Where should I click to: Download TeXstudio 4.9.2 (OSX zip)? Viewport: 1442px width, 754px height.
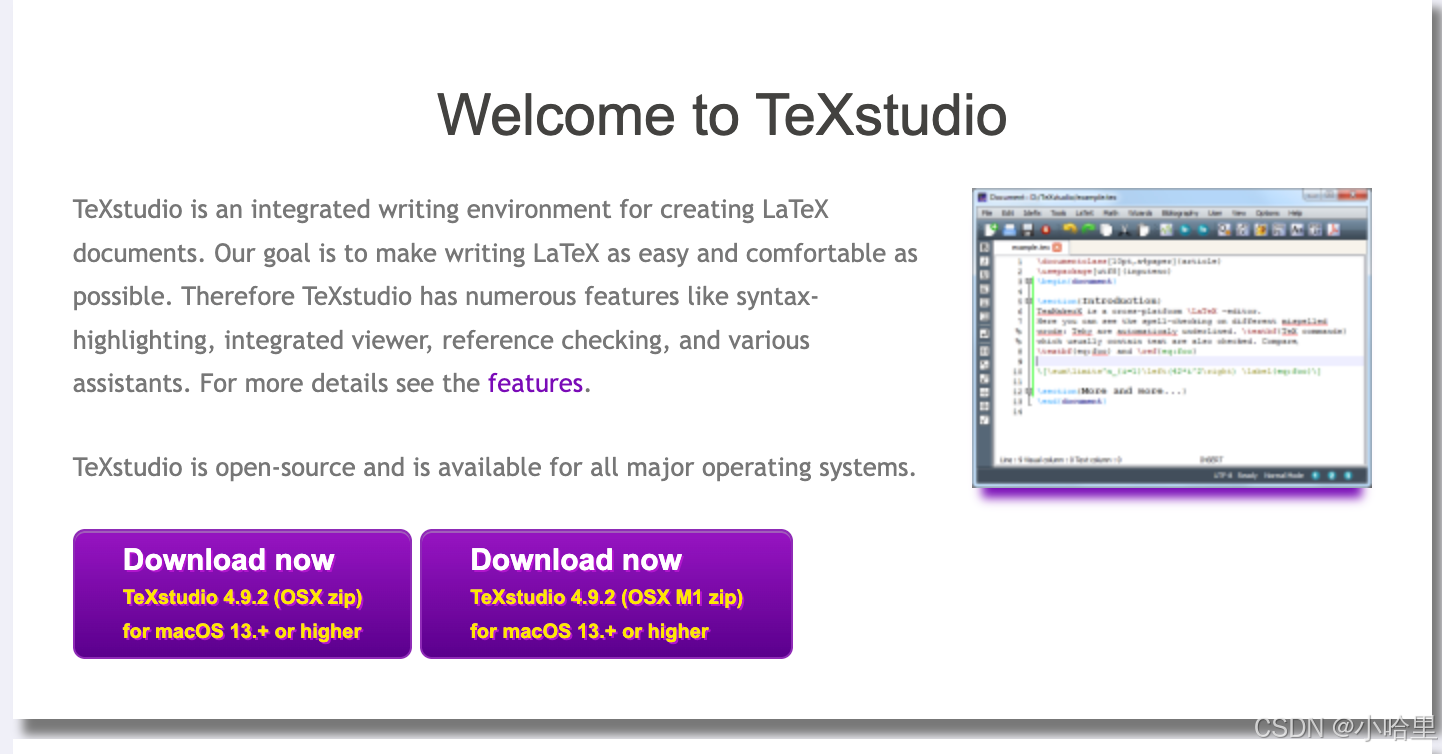(242, 594)
